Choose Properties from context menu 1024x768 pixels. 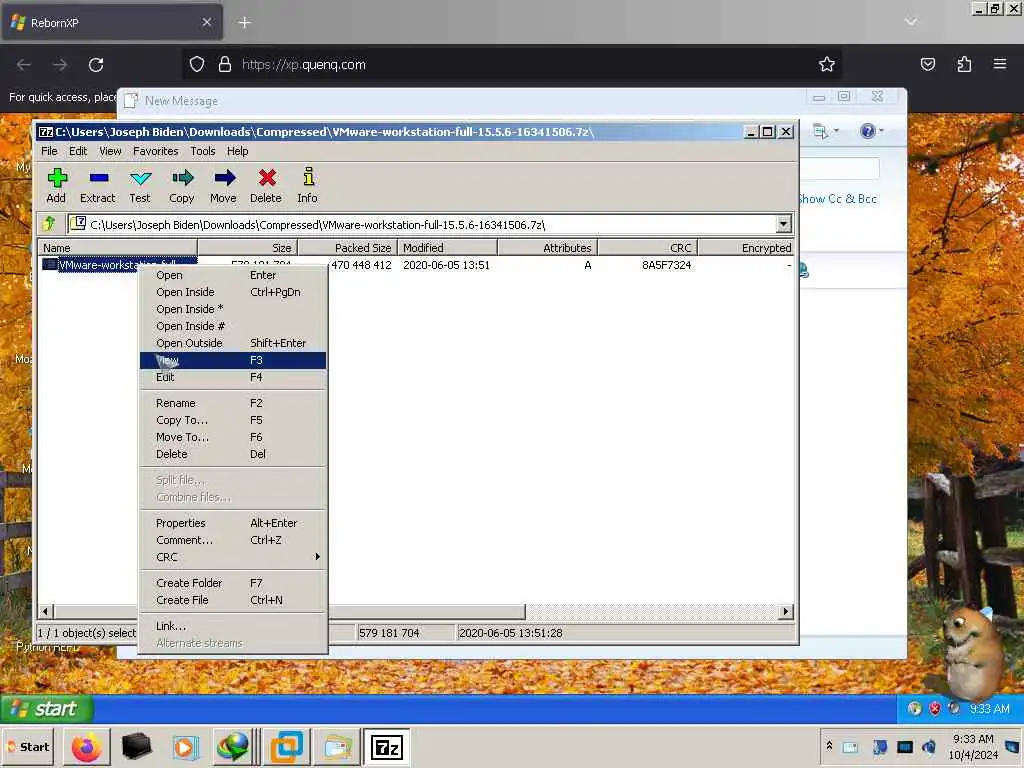click(x=232, y=523)
